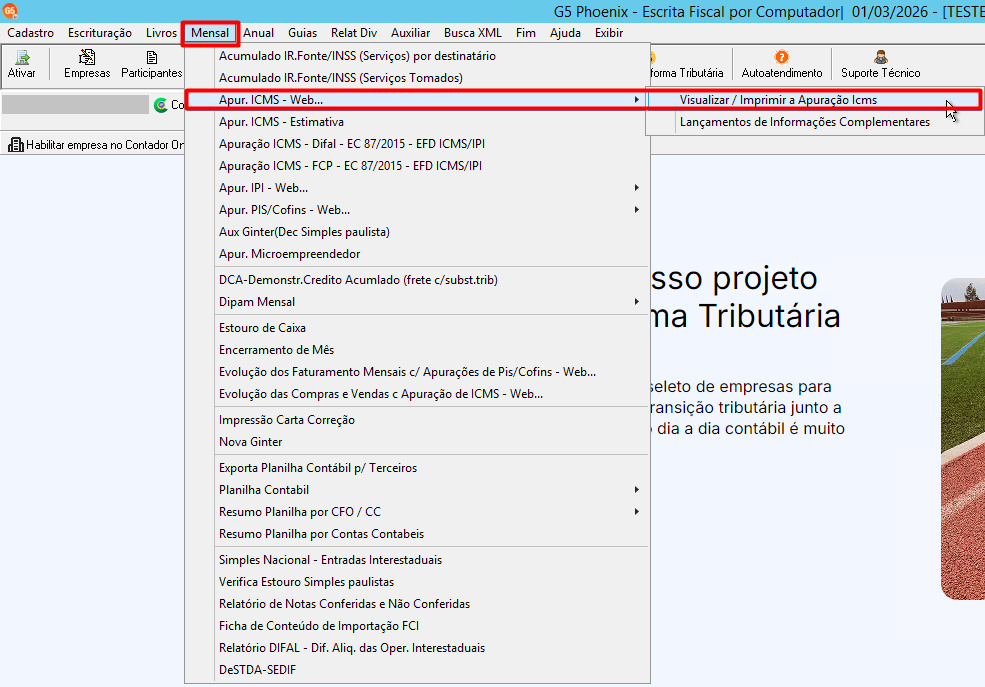Open the Exibir menu
The height and width of the screenshot is (687, 985).
(x=609, y=33)
